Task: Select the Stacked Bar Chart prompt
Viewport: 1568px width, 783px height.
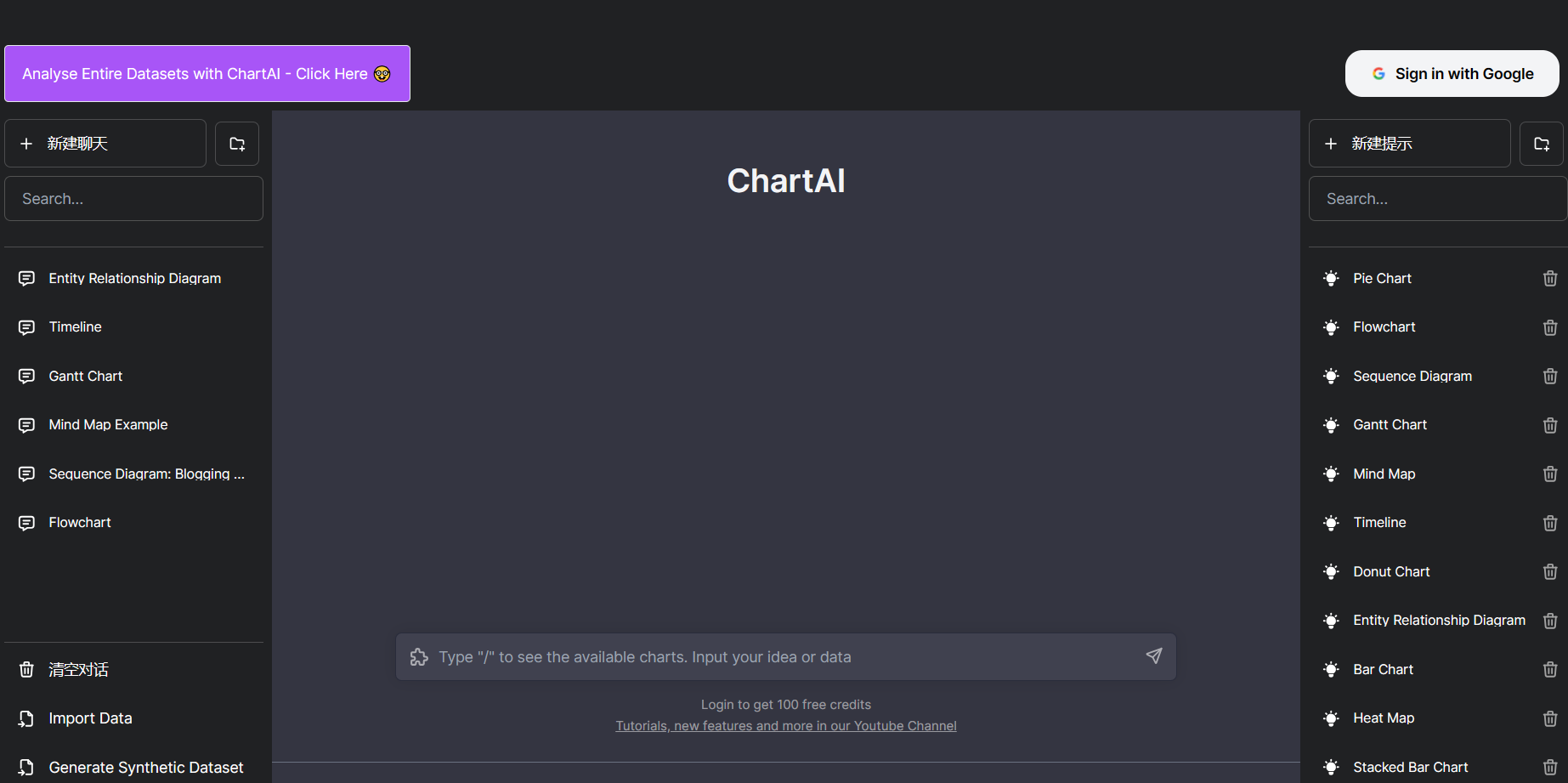Action: 1409,766
